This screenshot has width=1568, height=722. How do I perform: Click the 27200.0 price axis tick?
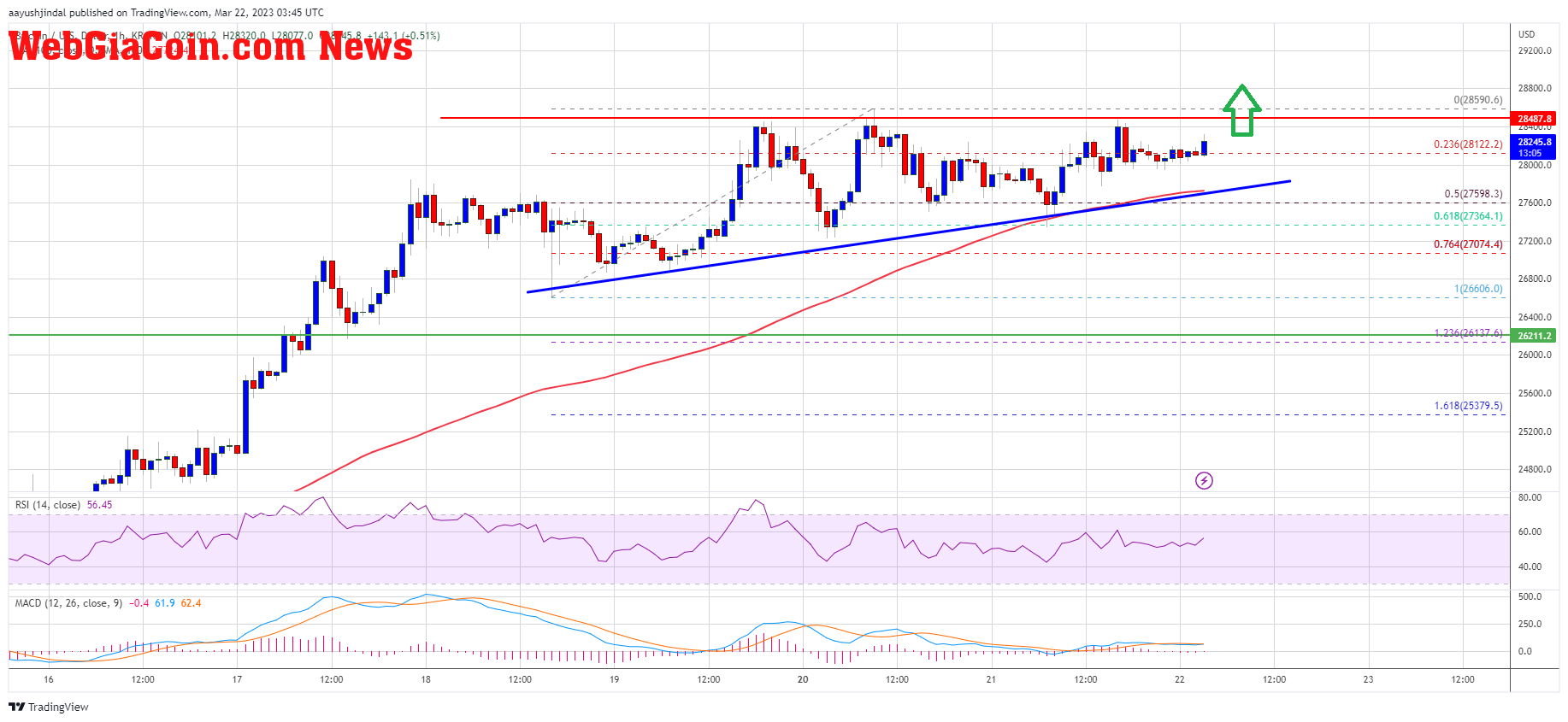point(1535,241)
